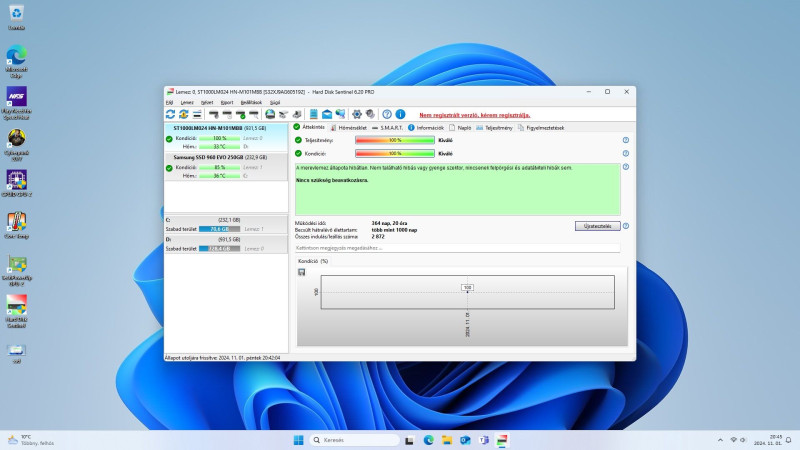Open the Riport menu
Screen dimensions: 800x450
pyautogui.click(x=227, y=103)
